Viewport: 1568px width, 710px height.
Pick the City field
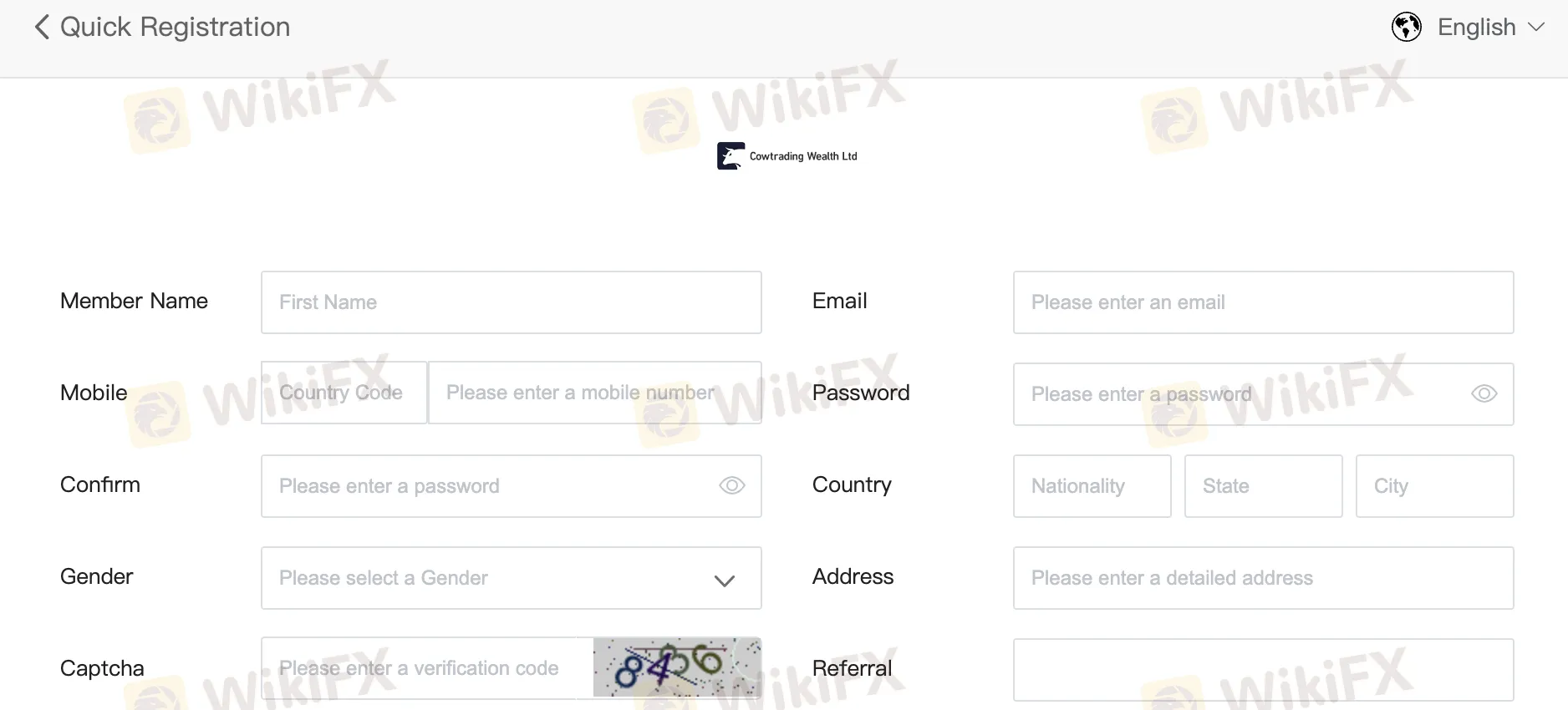pos(1435,486)
